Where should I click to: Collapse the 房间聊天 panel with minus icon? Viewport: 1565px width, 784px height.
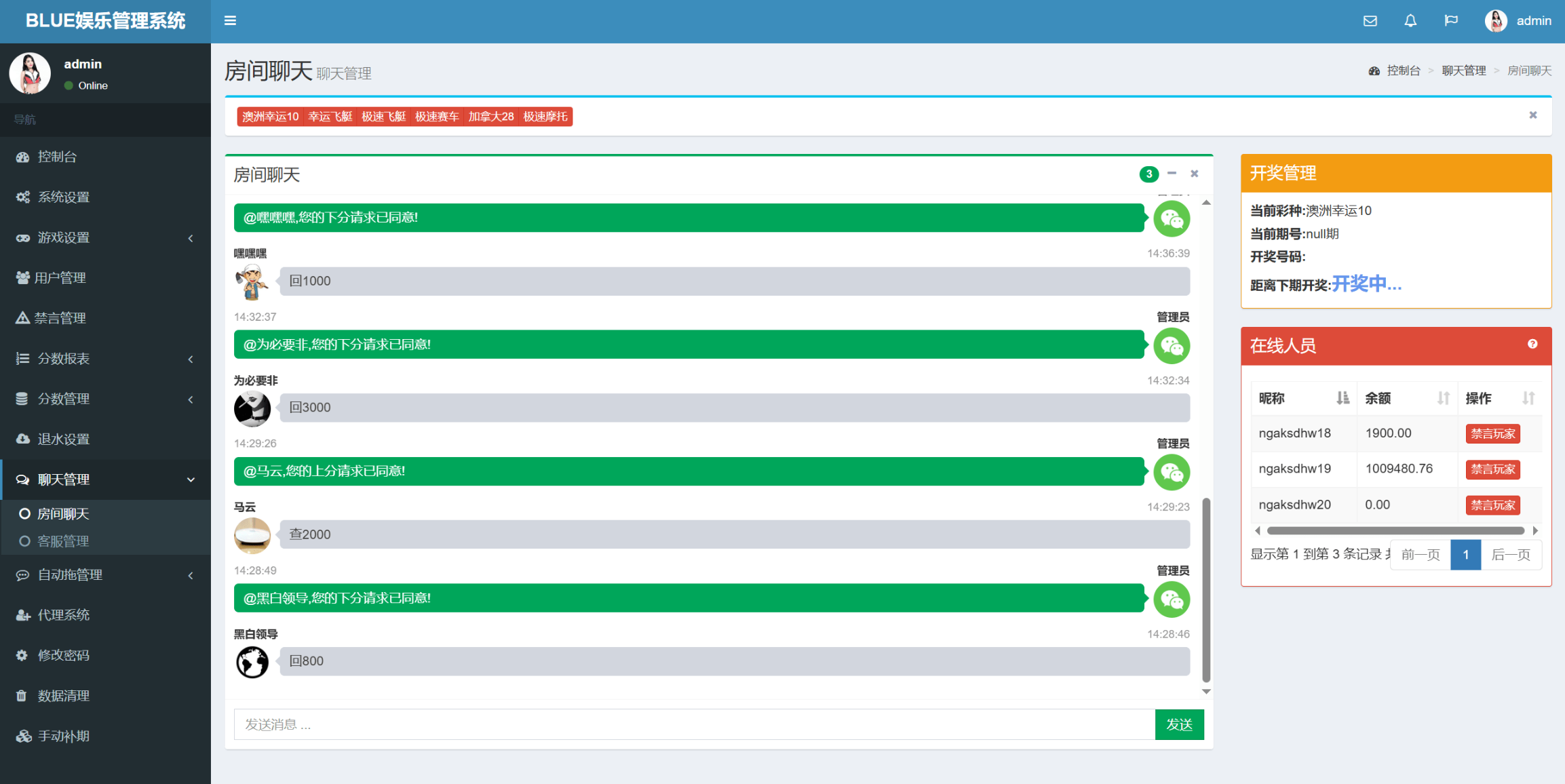[1172, 174]
